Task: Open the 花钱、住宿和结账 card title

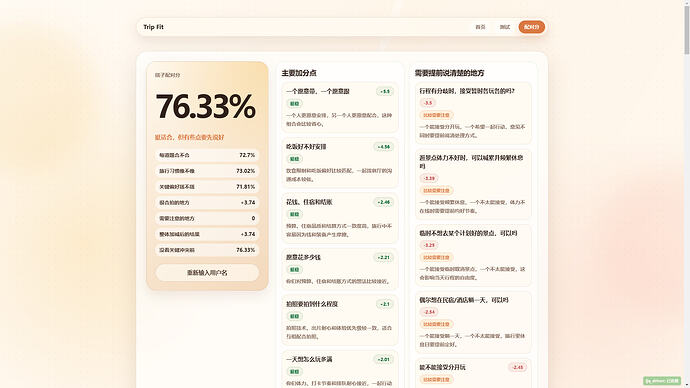Action: point(309,202)
